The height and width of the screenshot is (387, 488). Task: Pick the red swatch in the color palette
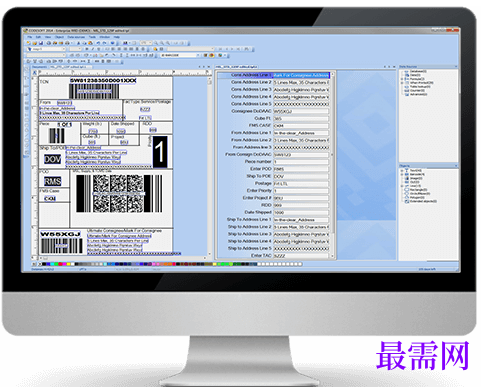(60, 264)
